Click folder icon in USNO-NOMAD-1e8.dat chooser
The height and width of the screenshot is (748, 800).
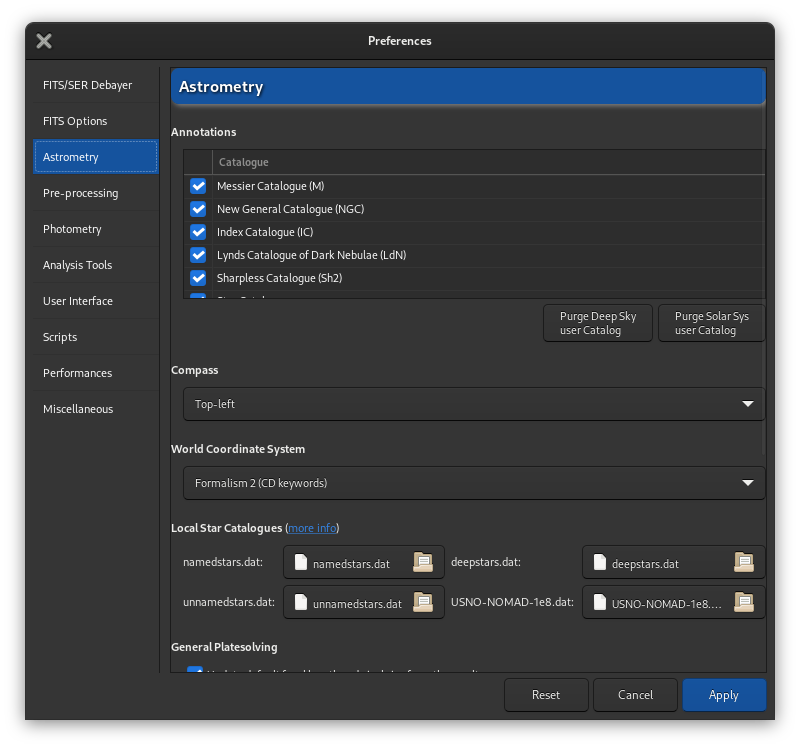[x=743, y=602]
